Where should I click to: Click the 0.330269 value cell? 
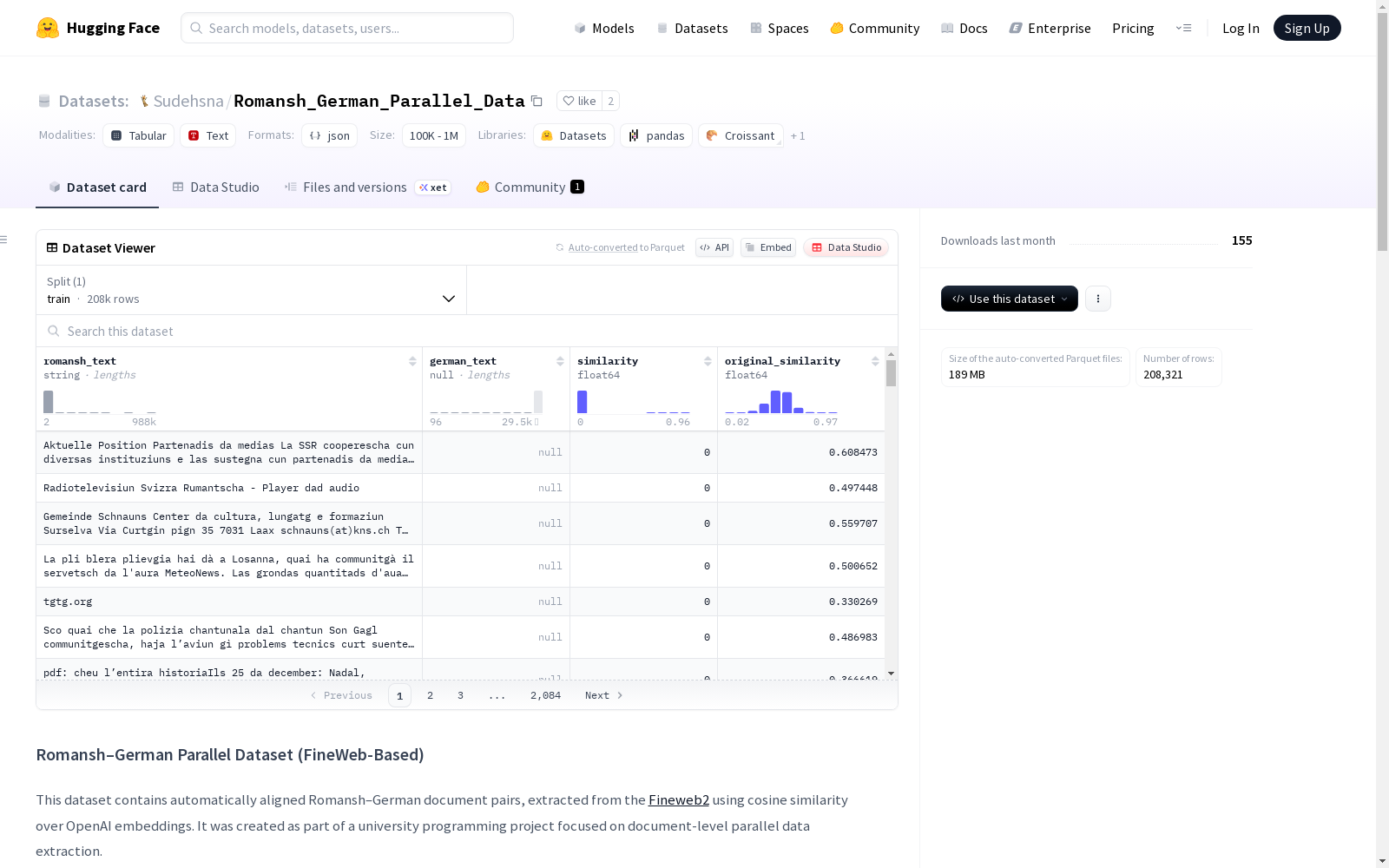point(801,602)
